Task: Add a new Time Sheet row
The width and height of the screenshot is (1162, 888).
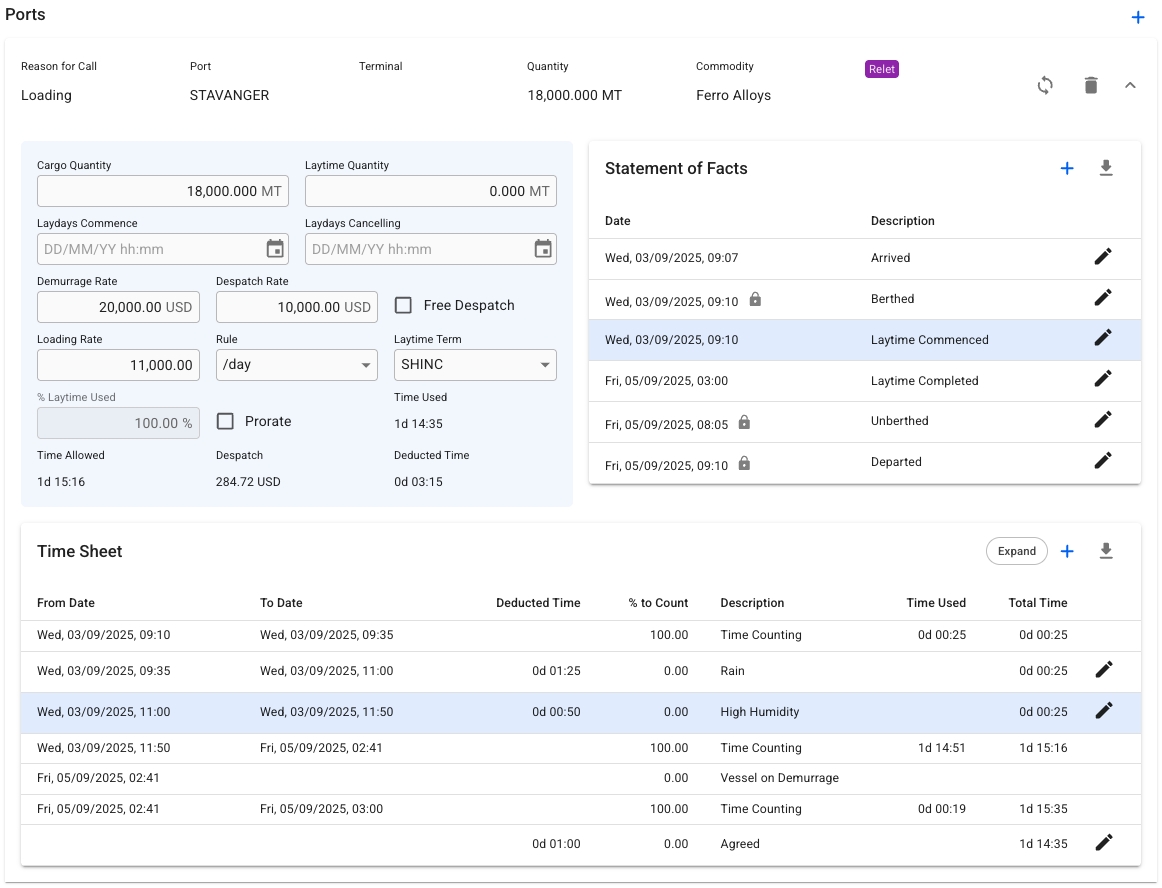Action: click(1067, 551)
